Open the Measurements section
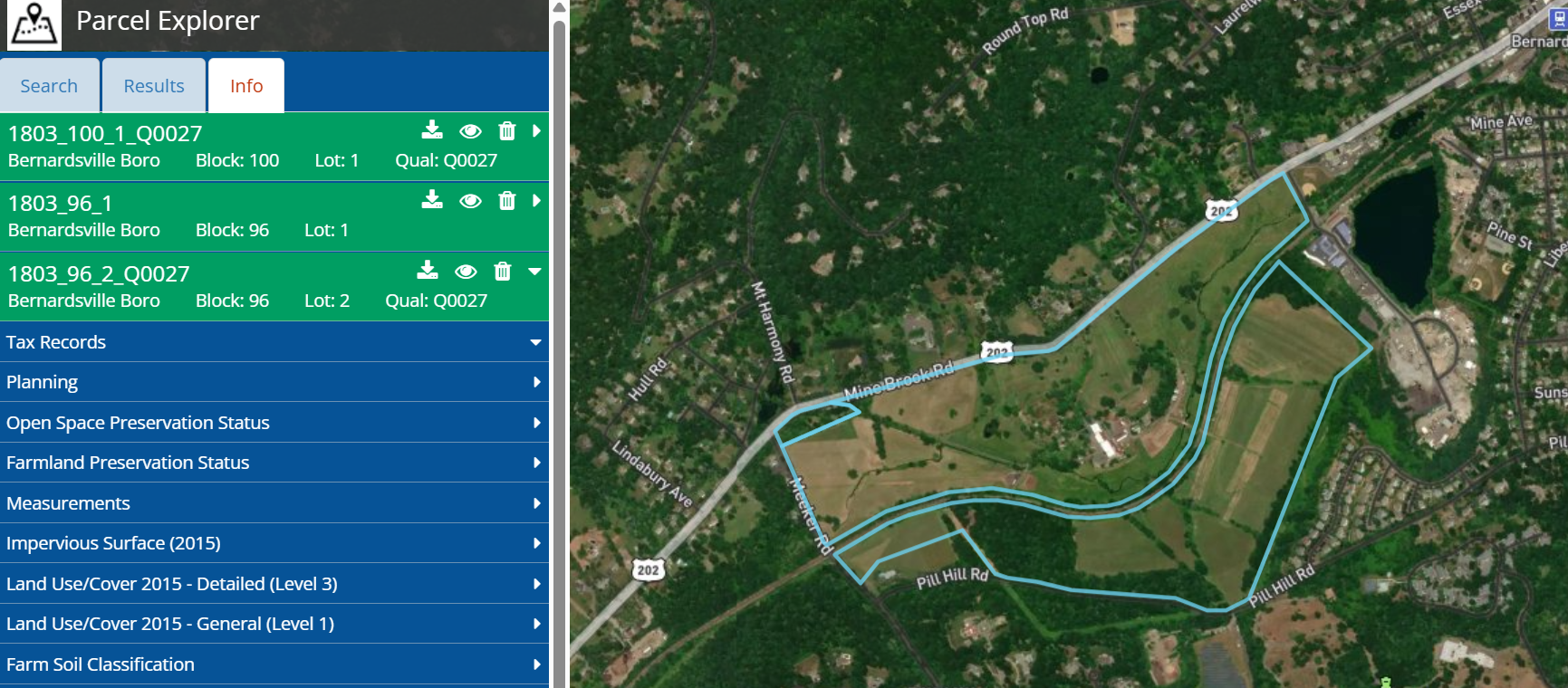Viewport: 1568px width, 688px height. point(274,503)
